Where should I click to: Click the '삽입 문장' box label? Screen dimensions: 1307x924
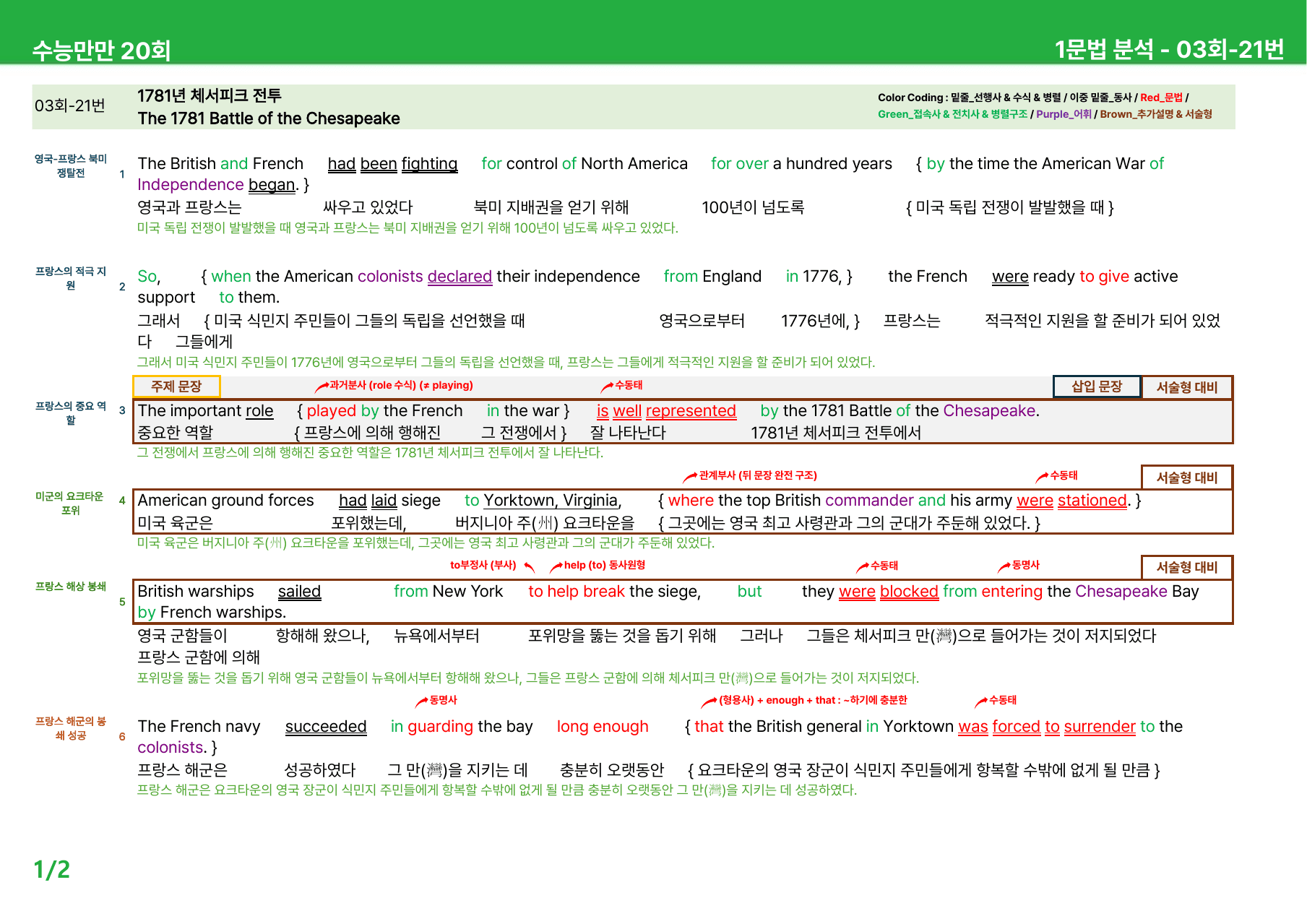tap(1097, 387)
